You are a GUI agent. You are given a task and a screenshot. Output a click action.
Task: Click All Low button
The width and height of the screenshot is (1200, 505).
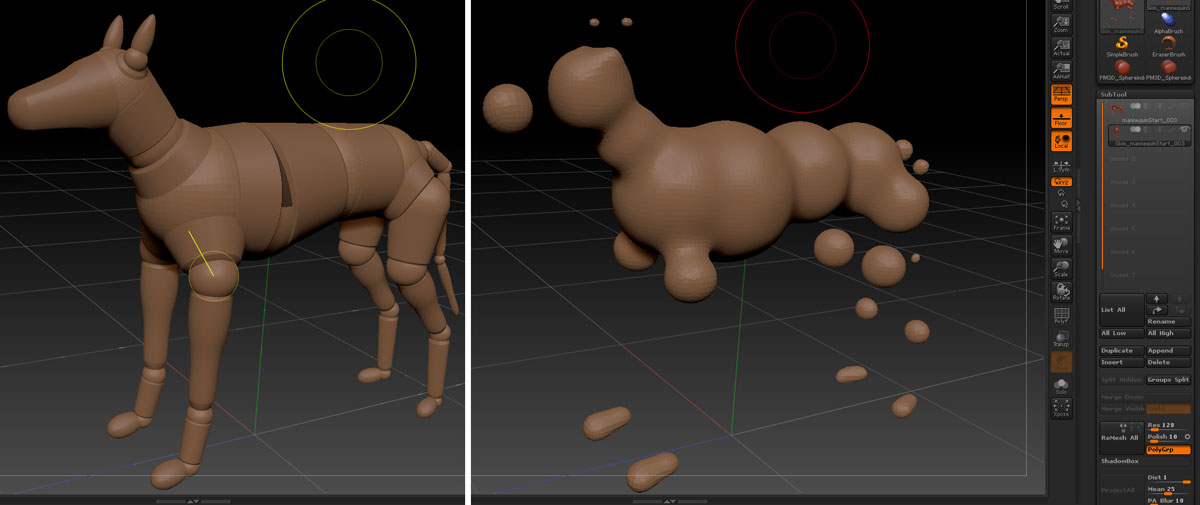tap(1122, 333)
